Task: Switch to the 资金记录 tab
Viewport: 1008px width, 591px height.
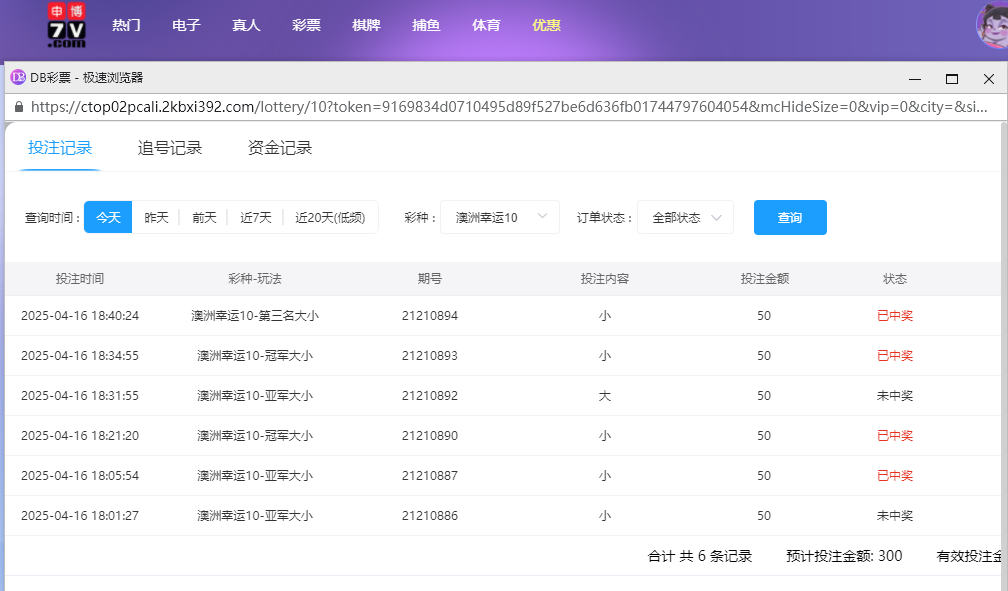Action: (x=280, y=148)
